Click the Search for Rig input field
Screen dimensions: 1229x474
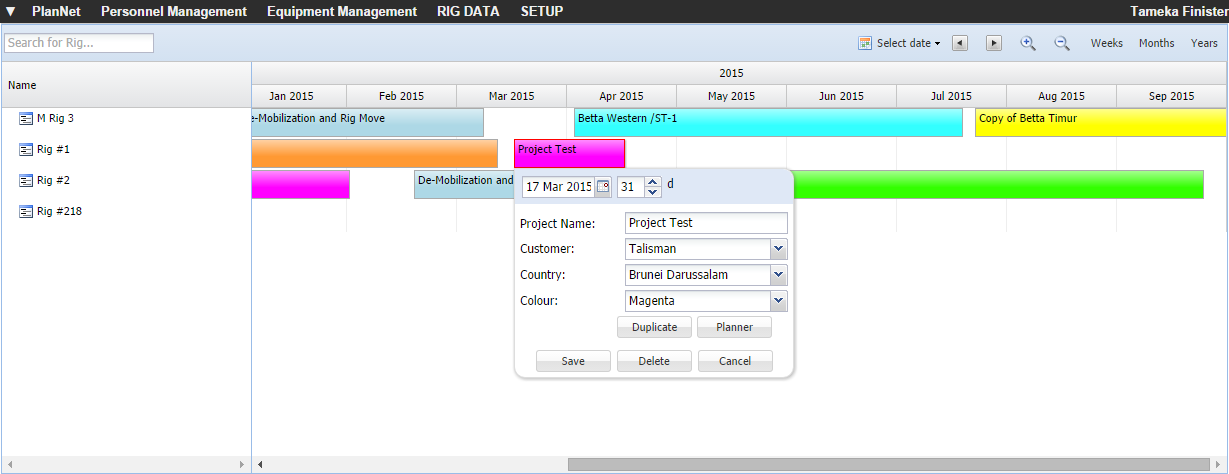79,43
